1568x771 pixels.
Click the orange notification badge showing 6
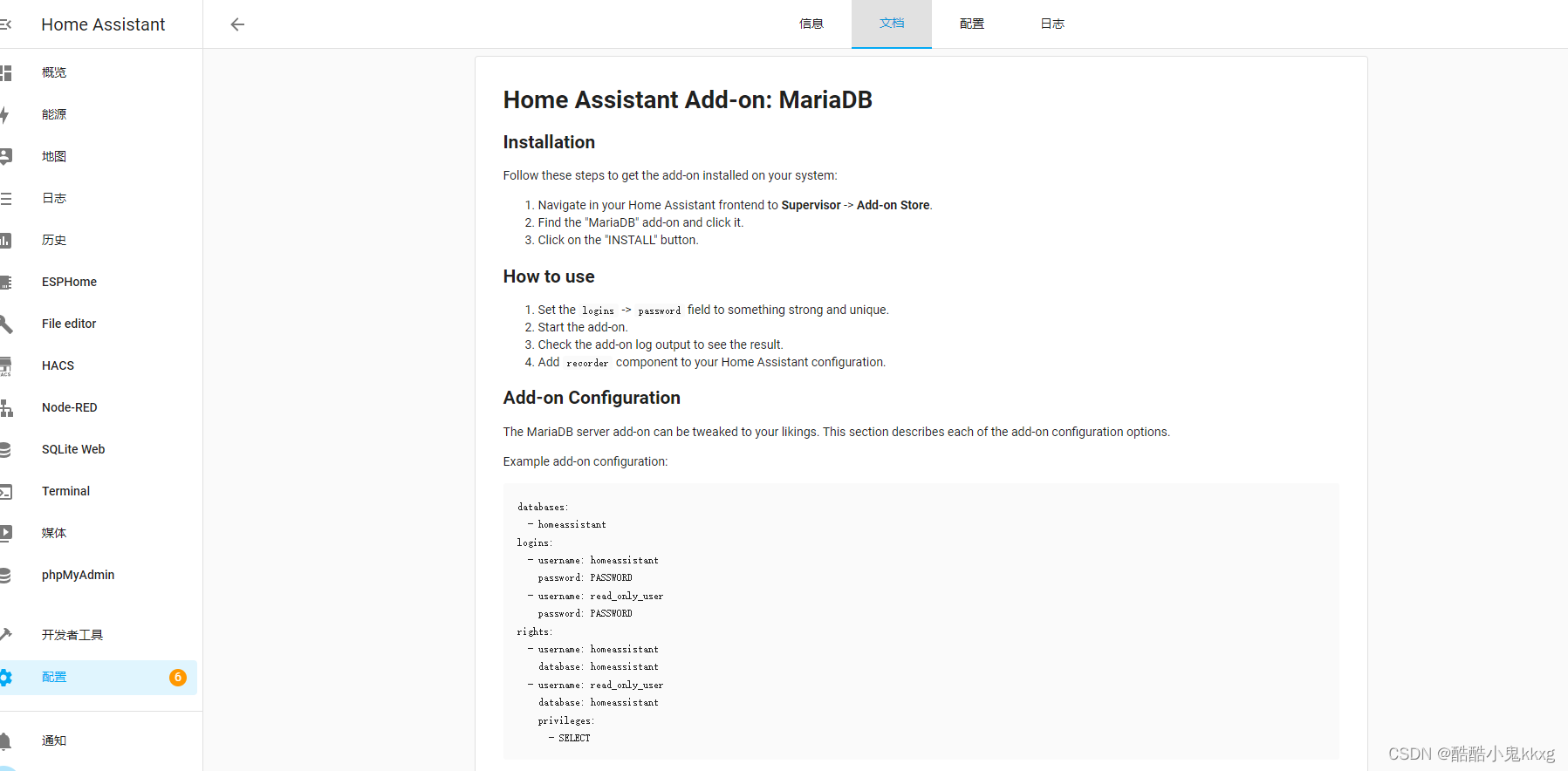[178, 678]
